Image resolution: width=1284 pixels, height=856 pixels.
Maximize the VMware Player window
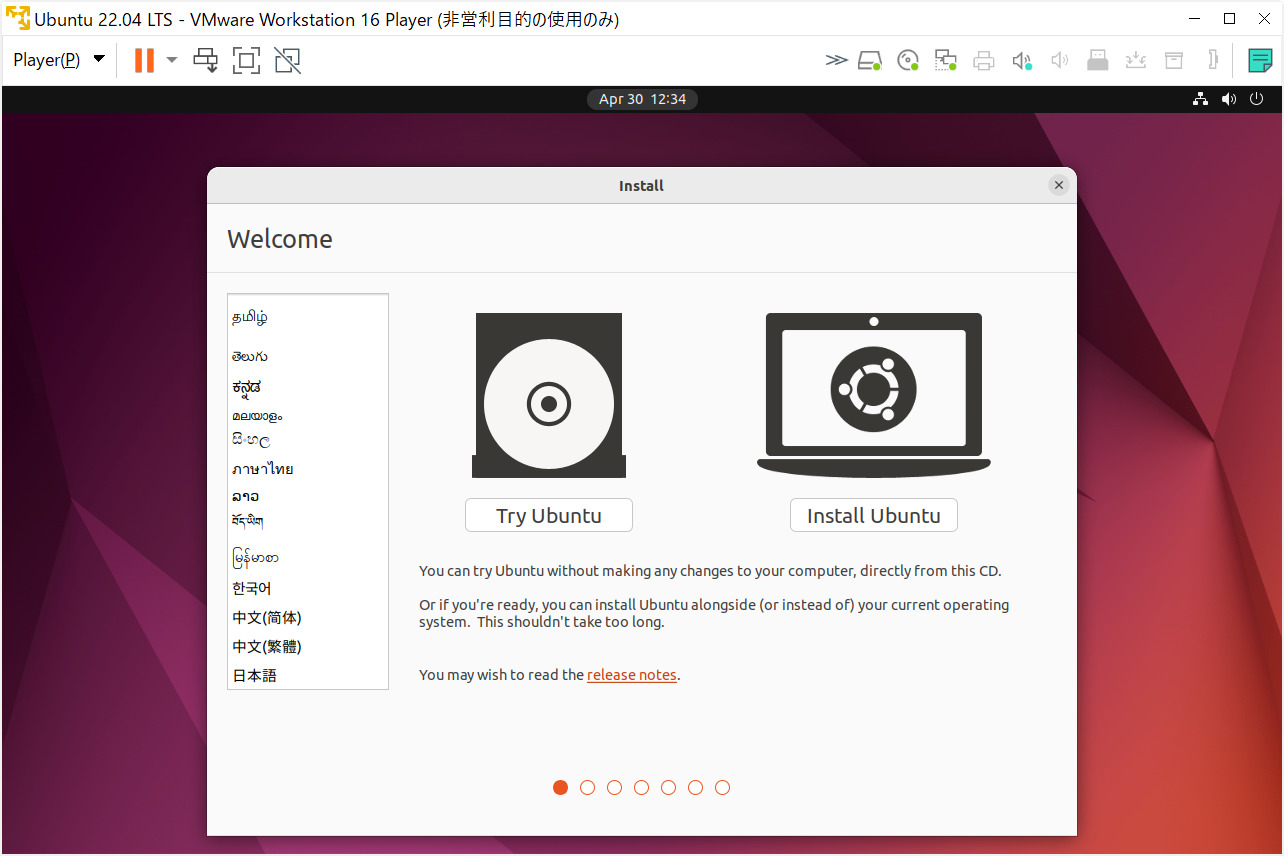1229,18
